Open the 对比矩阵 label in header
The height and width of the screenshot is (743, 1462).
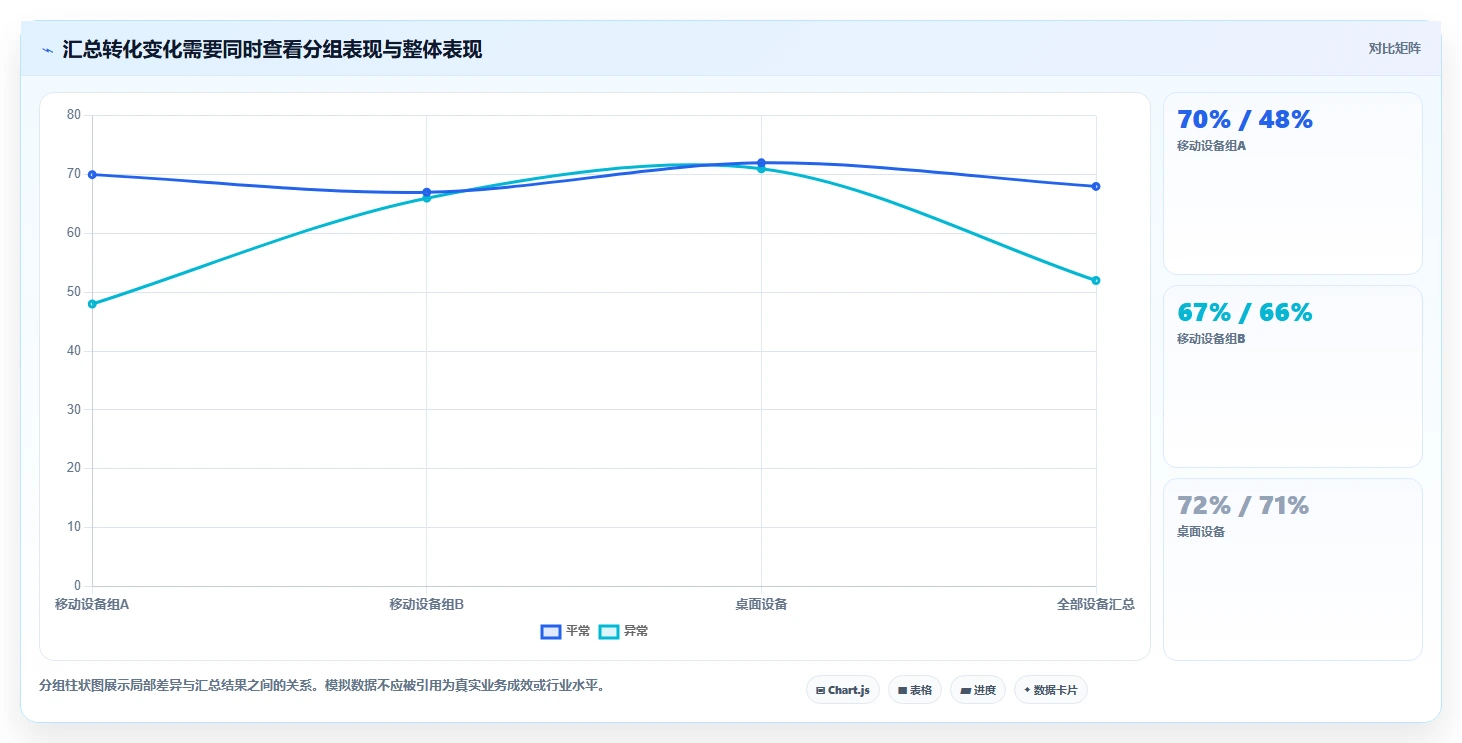click(1395, 48)
